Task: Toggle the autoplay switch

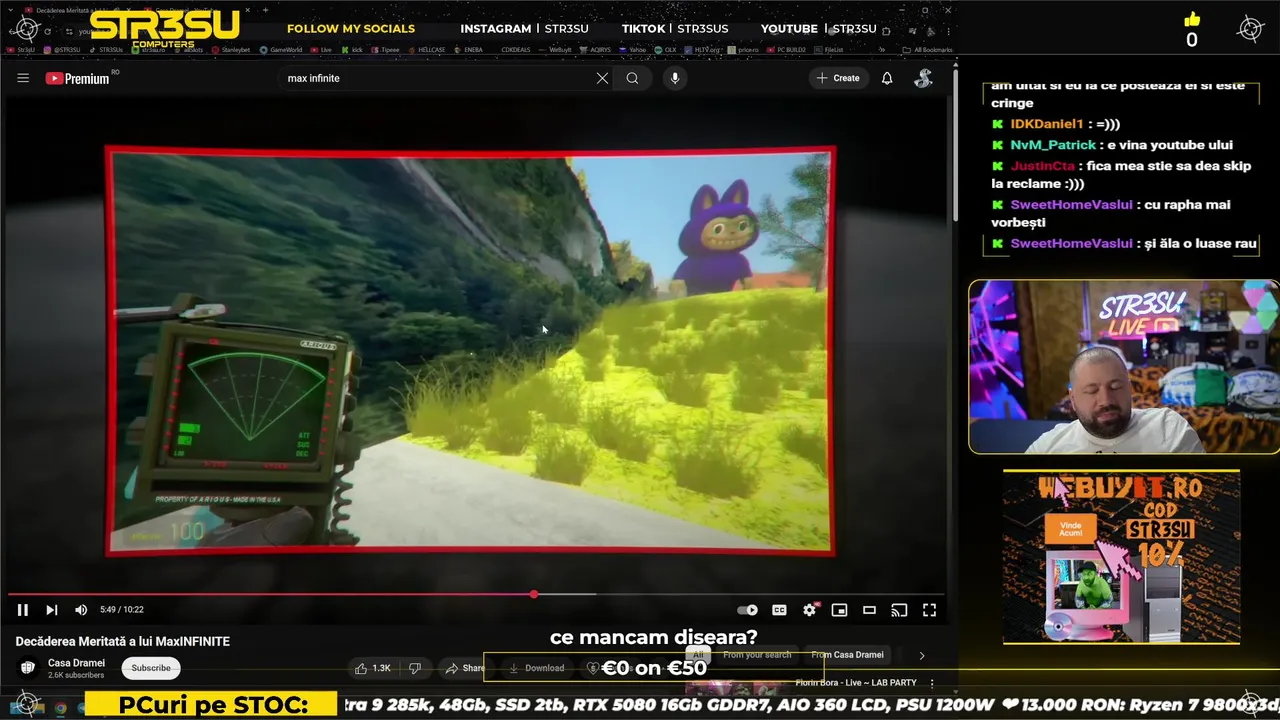Action: click(x=748, y=610)
